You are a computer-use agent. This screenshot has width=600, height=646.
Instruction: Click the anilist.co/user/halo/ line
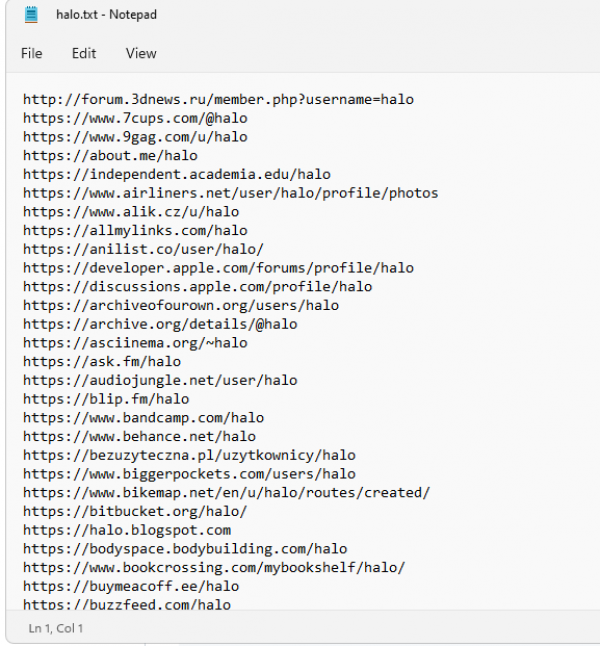point(143,249)
